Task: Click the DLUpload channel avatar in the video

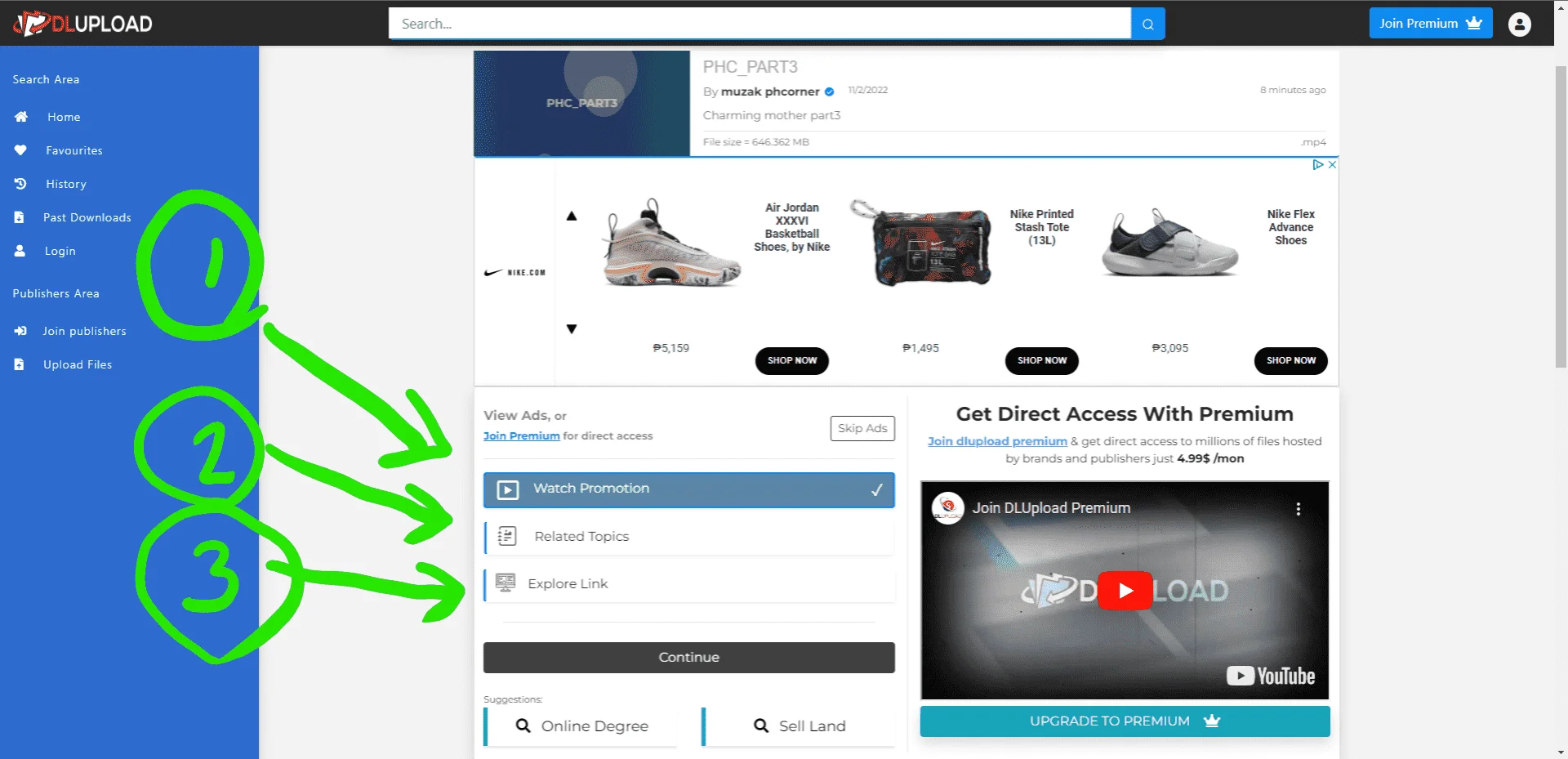Action: (x=947, y=508)
